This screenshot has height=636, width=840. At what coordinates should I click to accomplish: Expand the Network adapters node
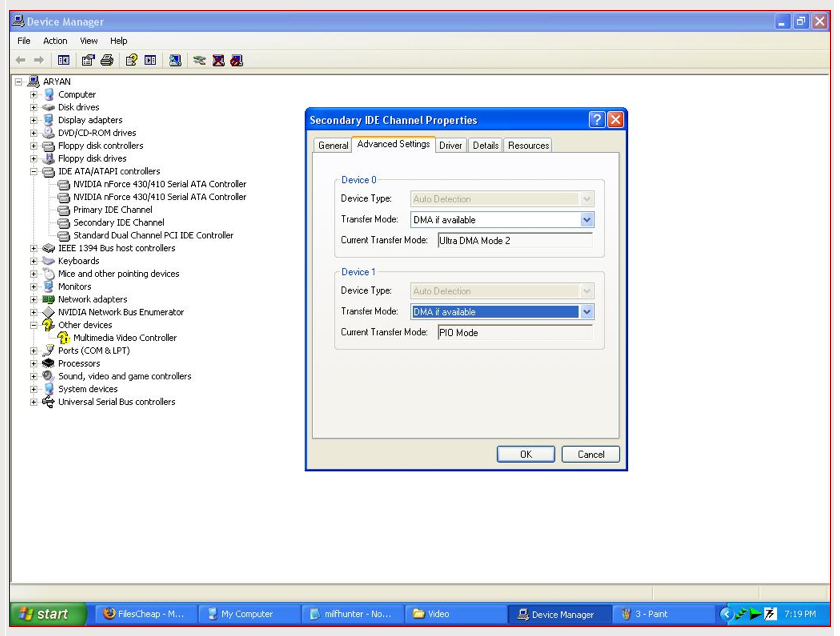(34, 299)
